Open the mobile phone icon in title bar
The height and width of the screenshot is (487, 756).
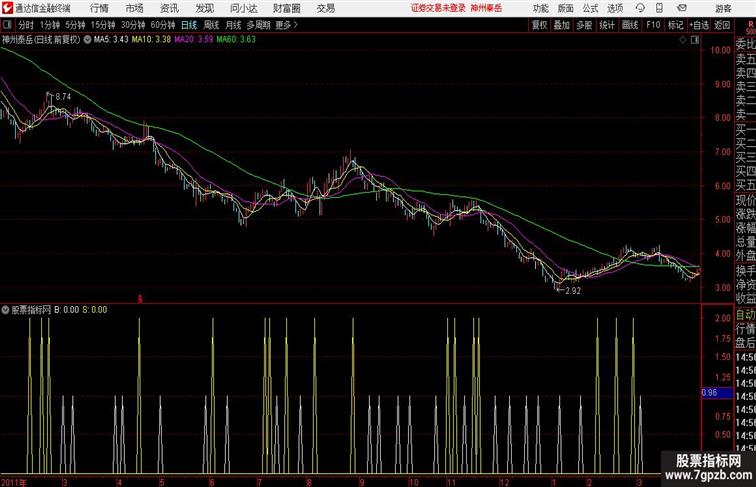[x=659, y=8]
